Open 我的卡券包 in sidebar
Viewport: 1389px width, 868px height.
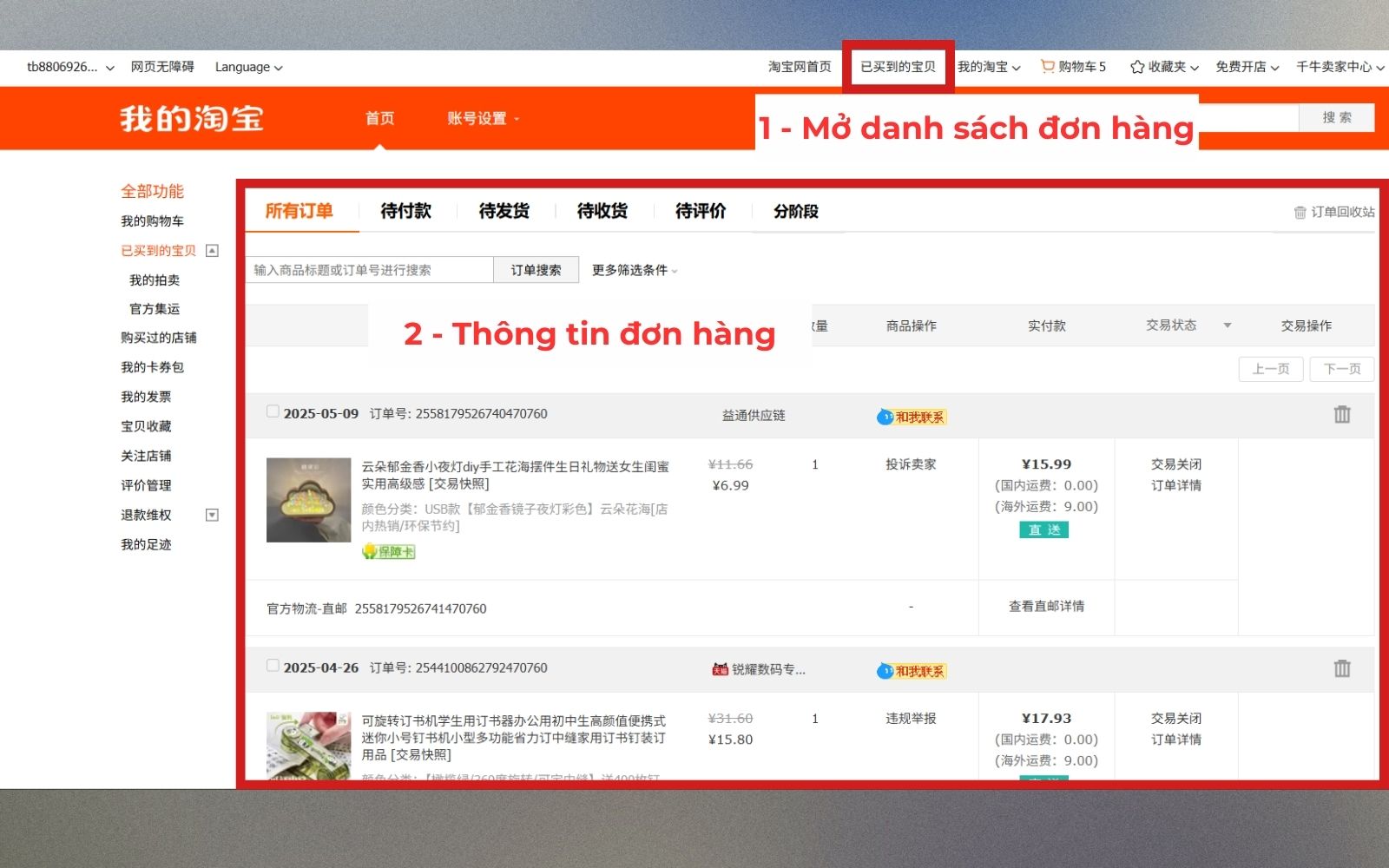pos(152,367)
